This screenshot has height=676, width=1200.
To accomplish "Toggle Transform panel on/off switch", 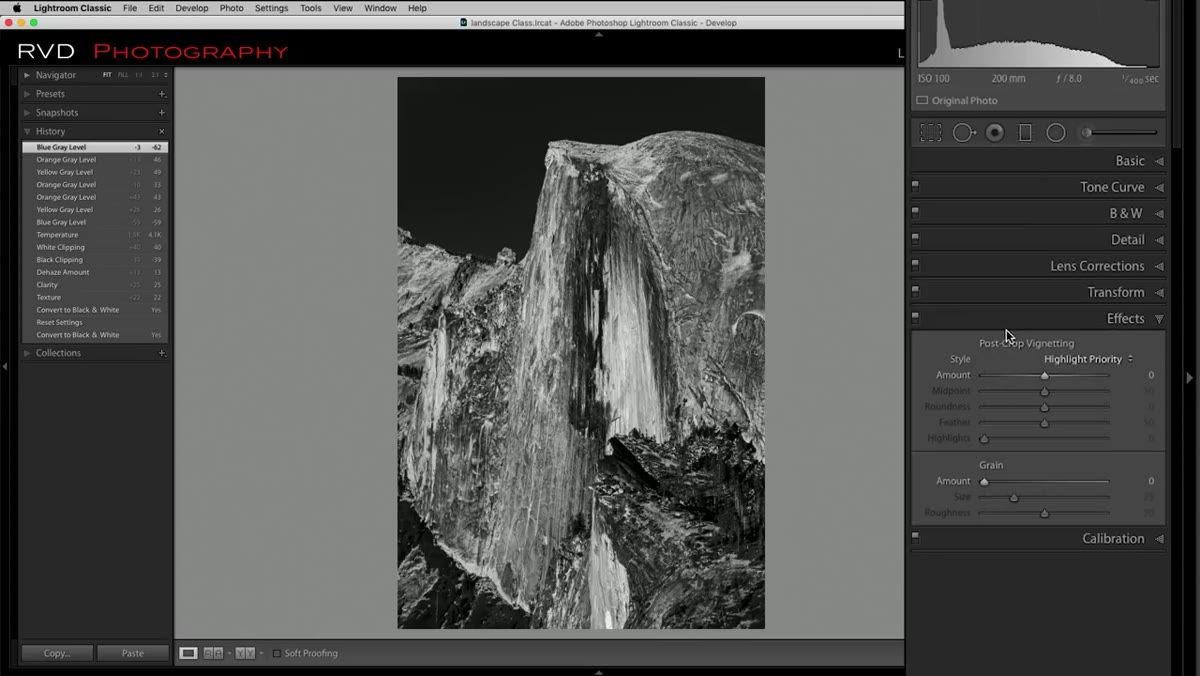I will coord(915,290).
